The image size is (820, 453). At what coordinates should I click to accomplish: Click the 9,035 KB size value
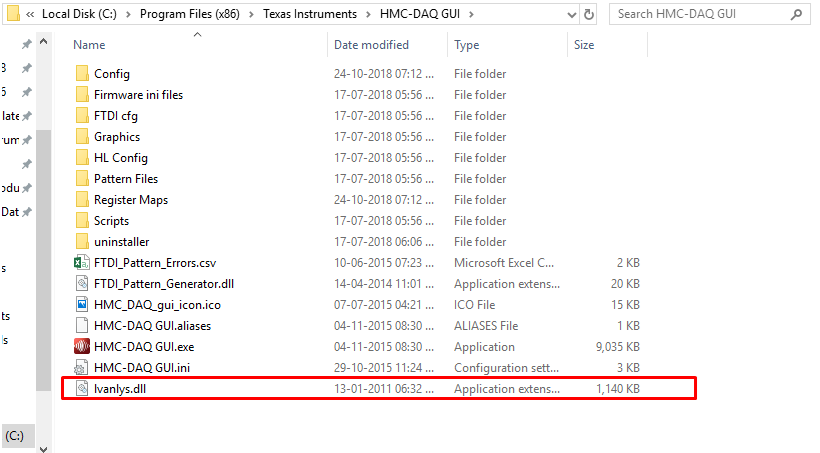(618, 347)
